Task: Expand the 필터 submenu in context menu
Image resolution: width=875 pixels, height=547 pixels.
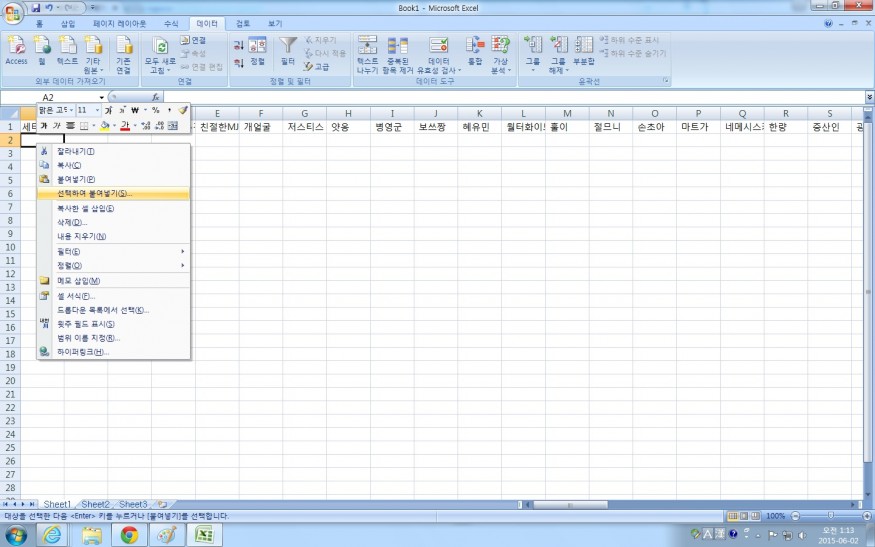Action: click(x=112, y=251)
